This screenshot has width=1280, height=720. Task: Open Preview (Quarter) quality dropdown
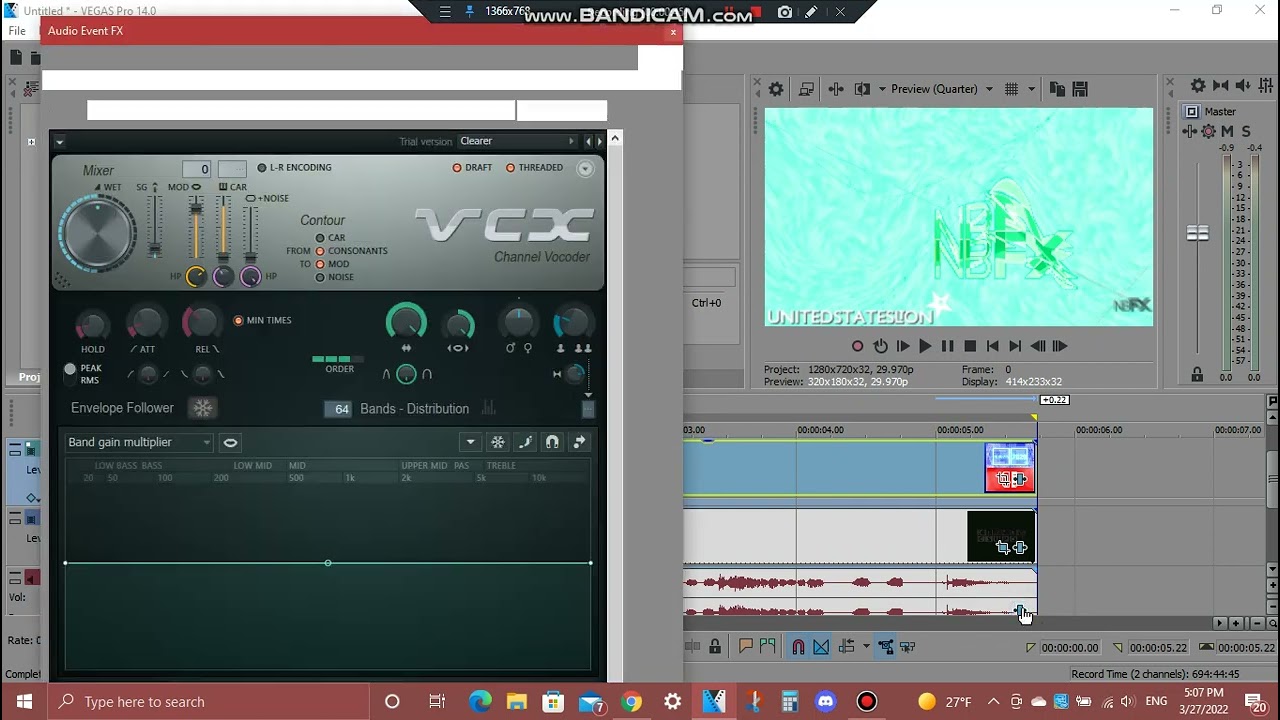941,89
